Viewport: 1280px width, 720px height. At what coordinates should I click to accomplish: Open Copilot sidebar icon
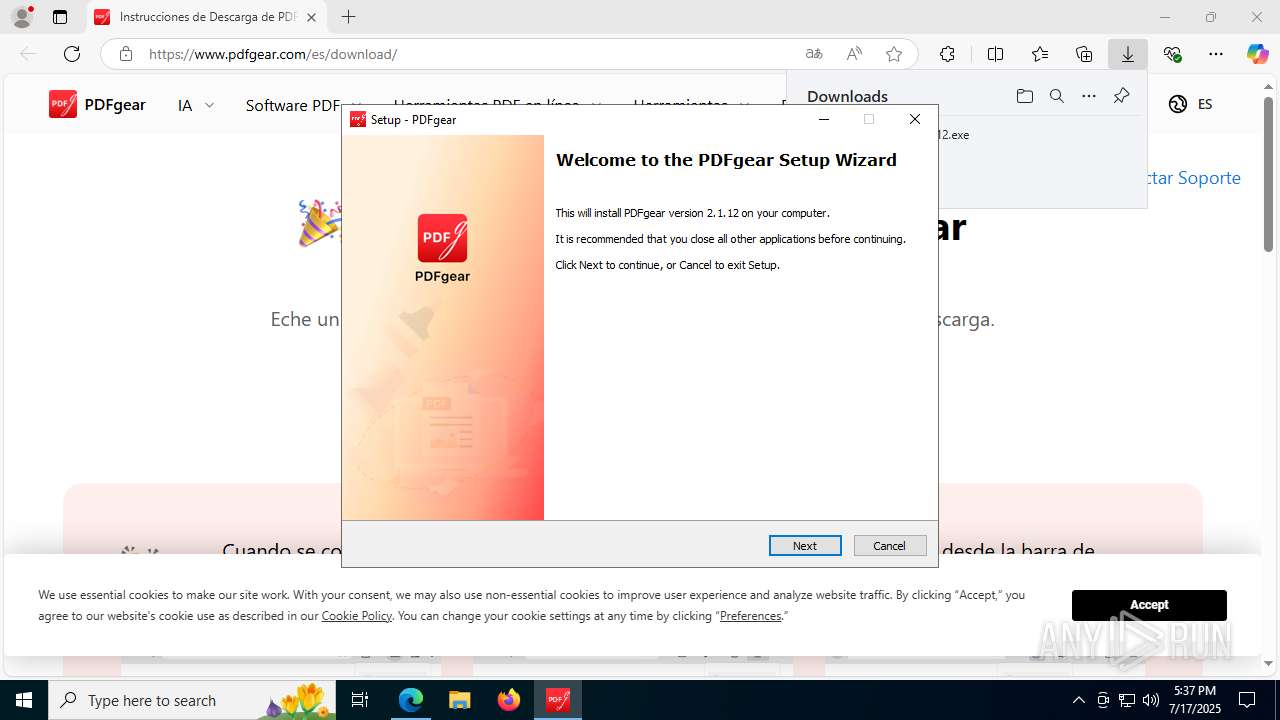click(1258, 54)
